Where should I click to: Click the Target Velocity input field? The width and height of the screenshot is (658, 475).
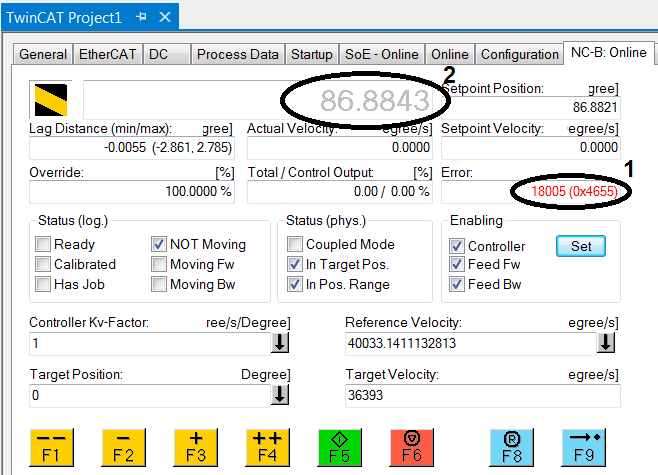coord(483,396)
